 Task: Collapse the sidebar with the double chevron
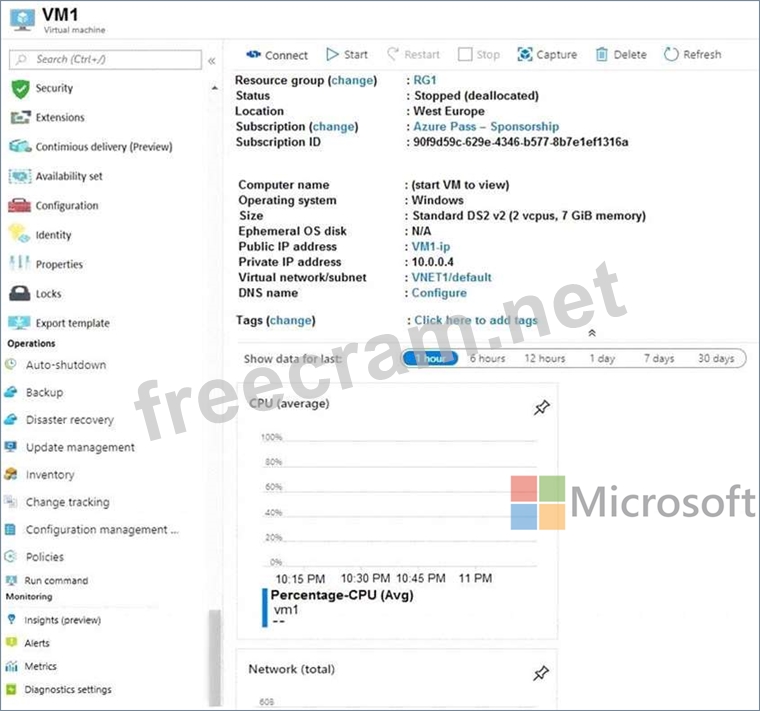(x=212, y=61)
